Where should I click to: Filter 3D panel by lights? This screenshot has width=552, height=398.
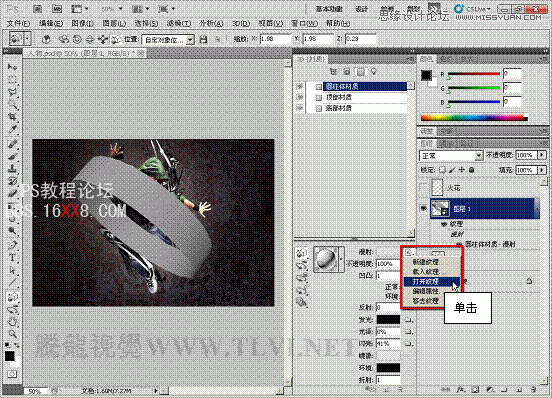point(374,72)
